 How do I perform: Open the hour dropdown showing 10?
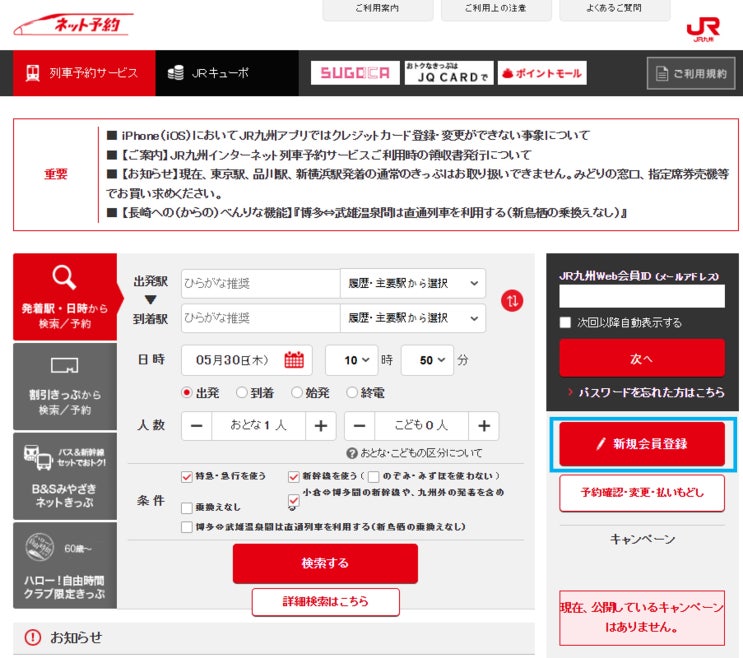coord(352,360)
